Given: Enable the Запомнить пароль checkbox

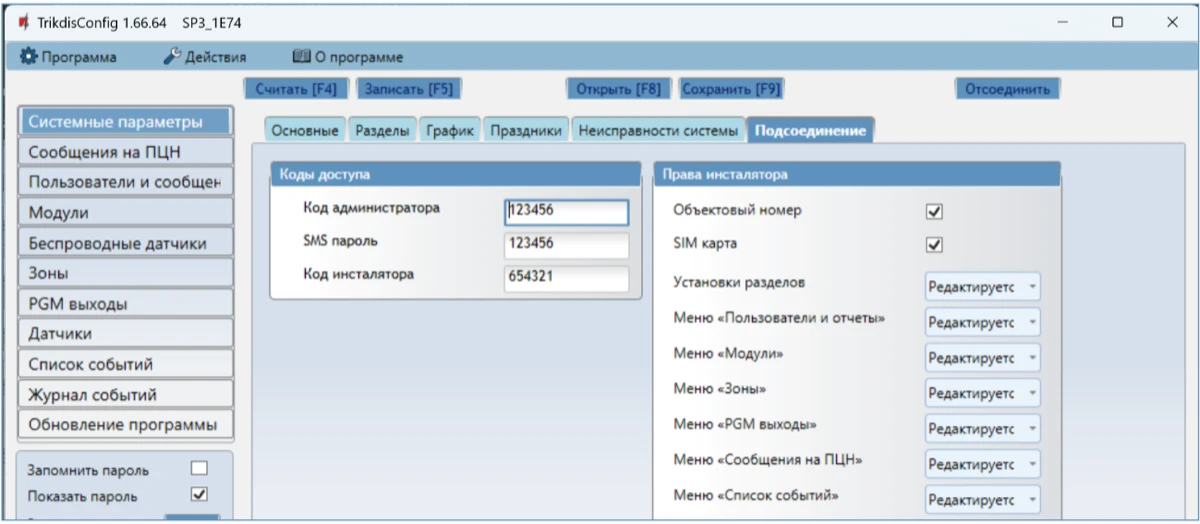Looking at the screenshot, I should 198,469.
